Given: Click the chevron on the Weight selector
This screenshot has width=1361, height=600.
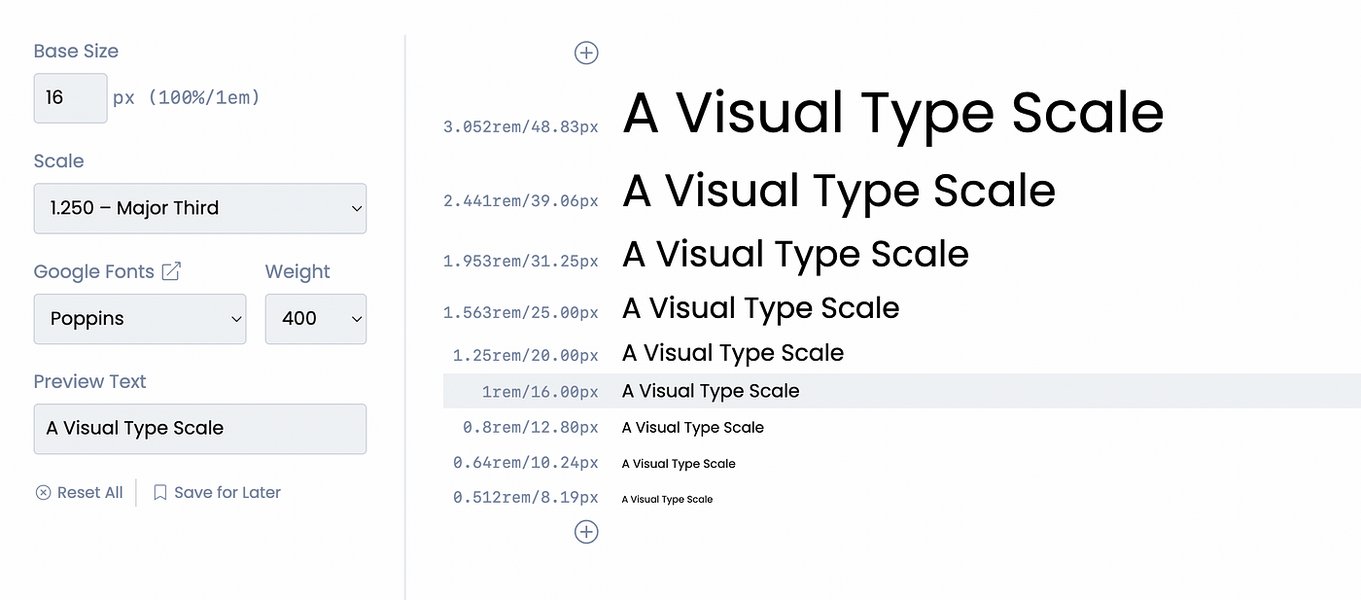Looking at the screenshot, I should (355, 319).
